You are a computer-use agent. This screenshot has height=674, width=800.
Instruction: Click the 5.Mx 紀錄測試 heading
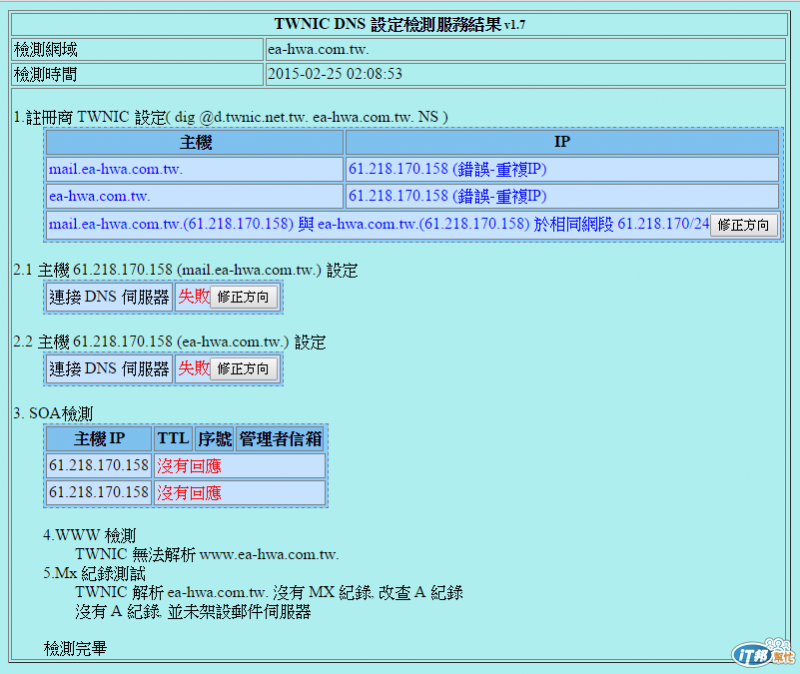pyautogui.click(x=94, y=573)
